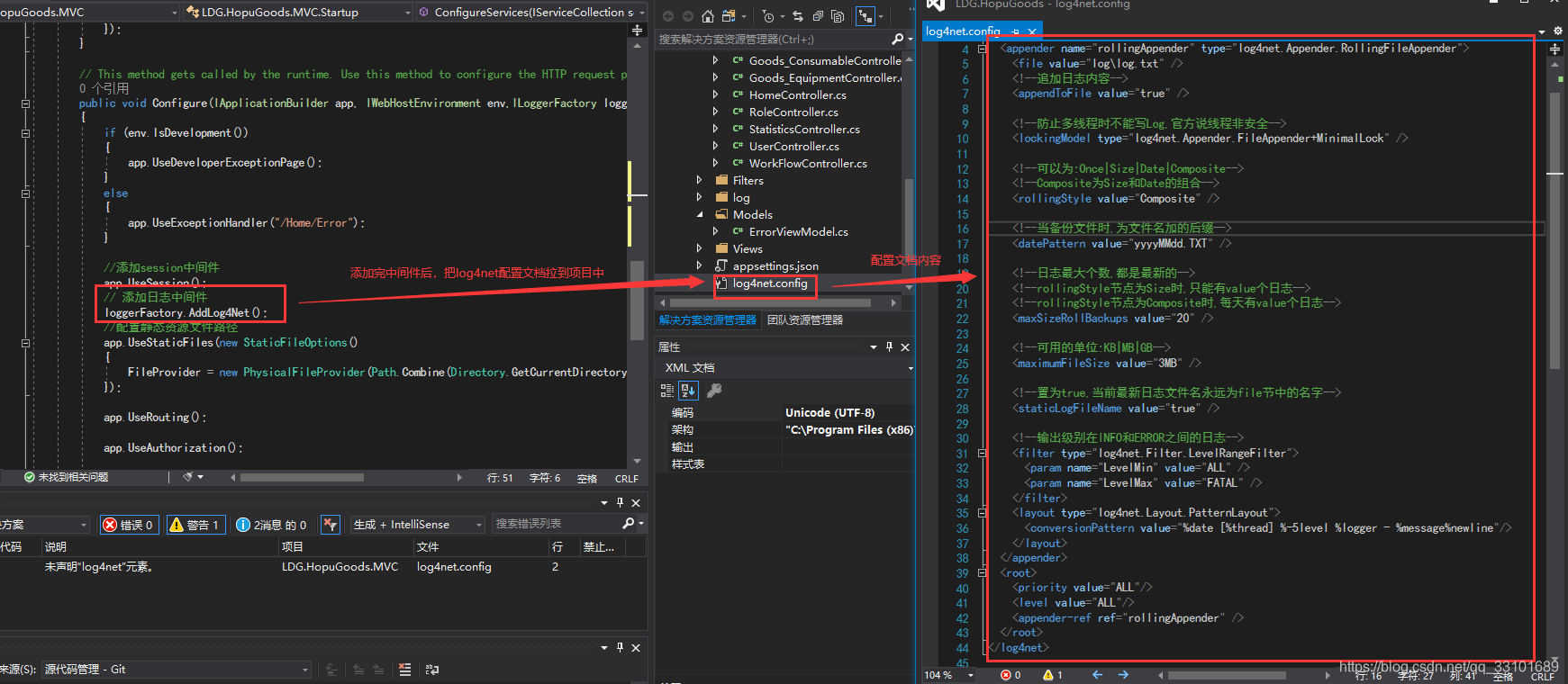Click log4net editor vertical scrollbar thumb
Screen dimensions: 1568x684
click(1554, 229)
